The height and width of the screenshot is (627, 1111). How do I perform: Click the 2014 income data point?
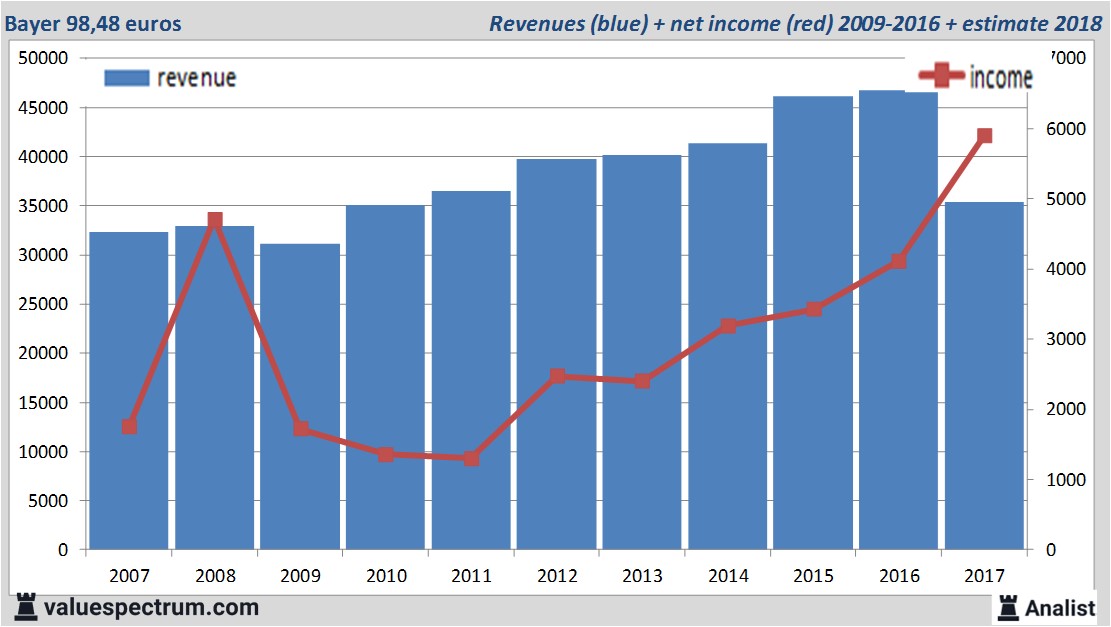[x=728, y=326]
